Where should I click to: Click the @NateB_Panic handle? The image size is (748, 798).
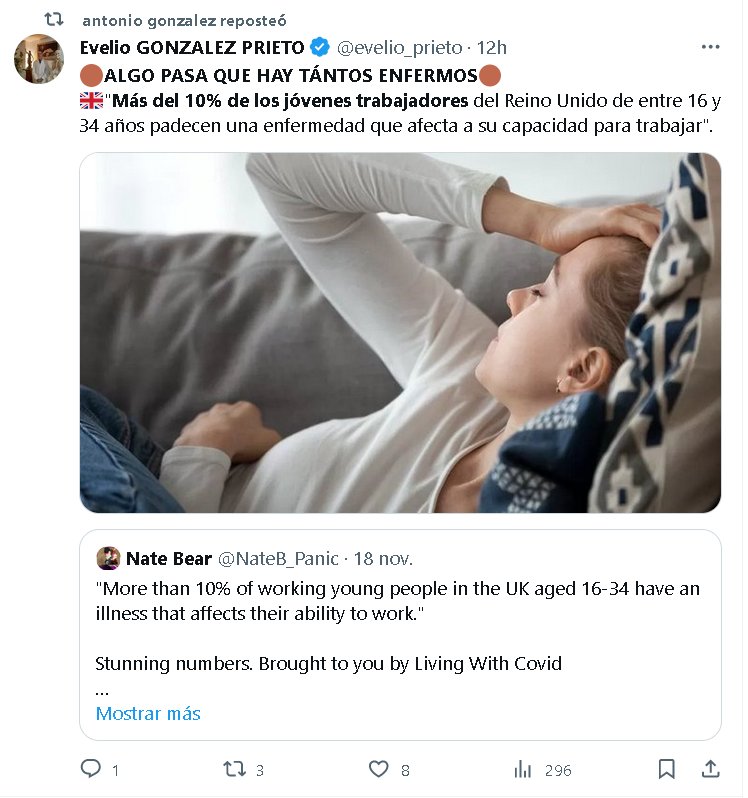(x=274, y=558)
